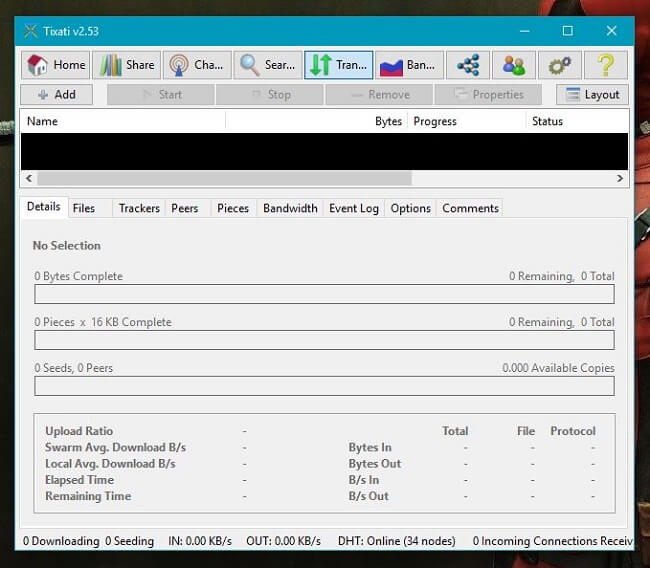Viewport: 650px width, 568px height.
Task: Open the Search section
Action: coord(268,65)
